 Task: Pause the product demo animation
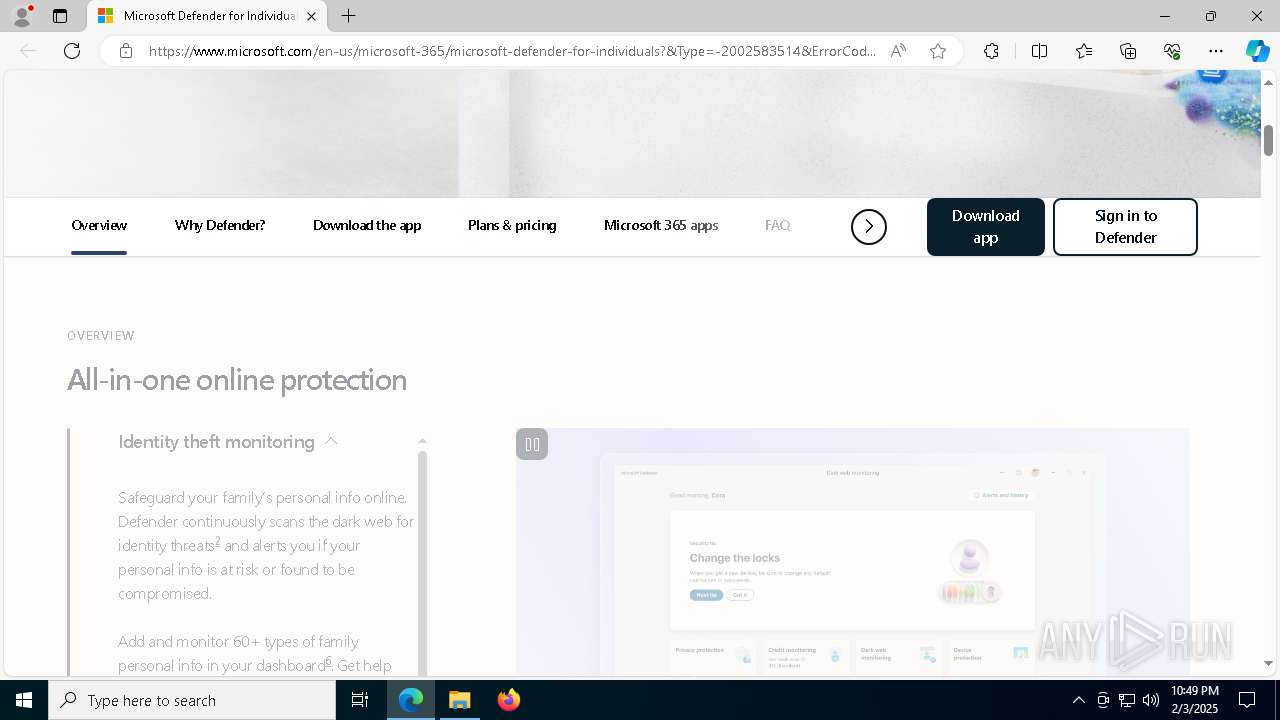tap(532, 444)
